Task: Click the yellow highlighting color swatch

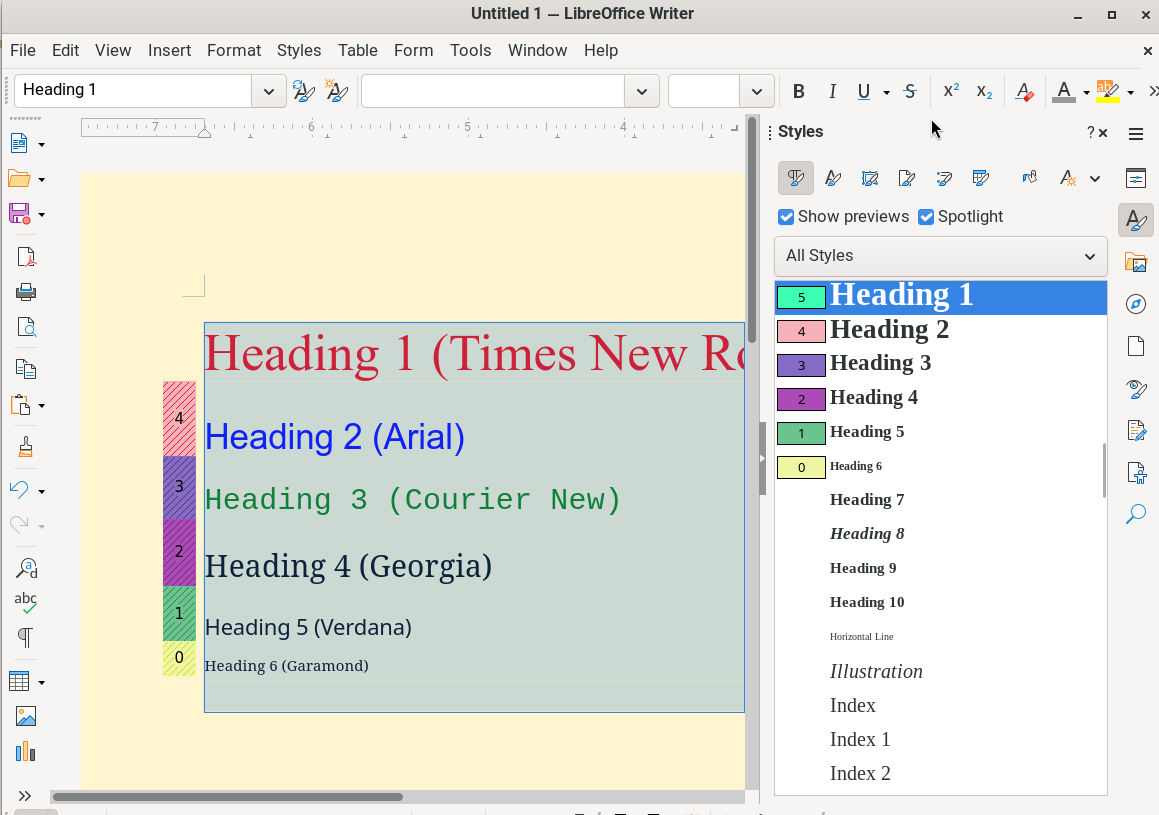Action: (x=1107, y=91)
